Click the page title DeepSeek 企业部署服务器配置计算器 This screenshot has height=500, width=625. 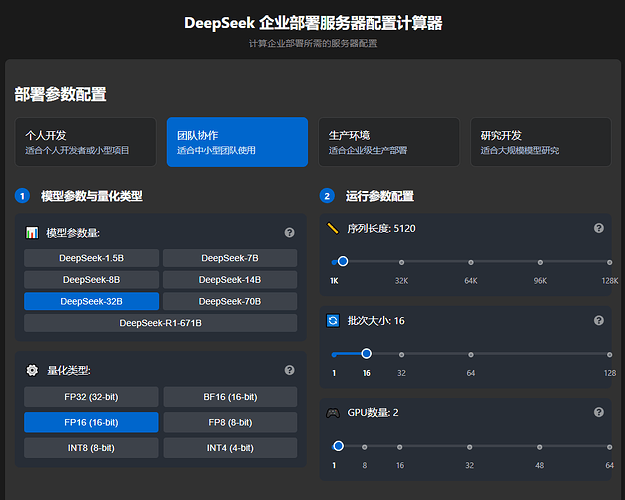313,23
